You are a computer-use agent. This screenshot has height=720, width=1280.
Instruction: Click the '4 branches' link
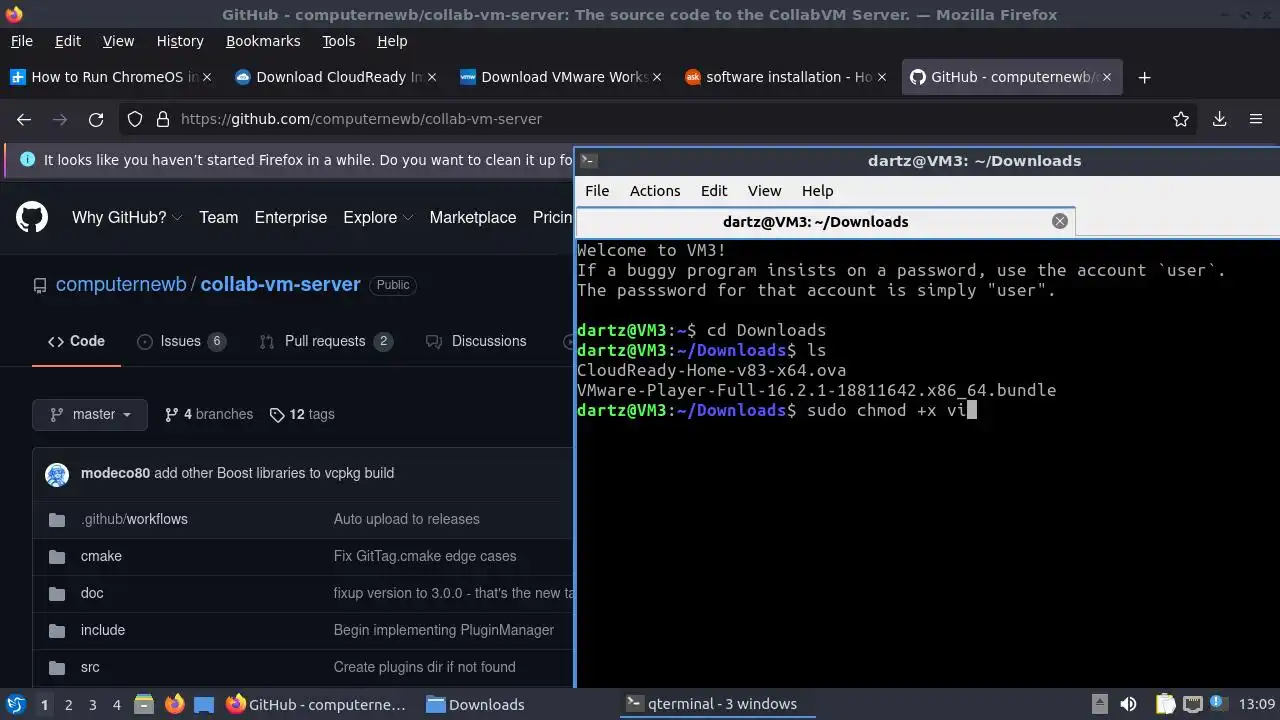click(208, 414)
